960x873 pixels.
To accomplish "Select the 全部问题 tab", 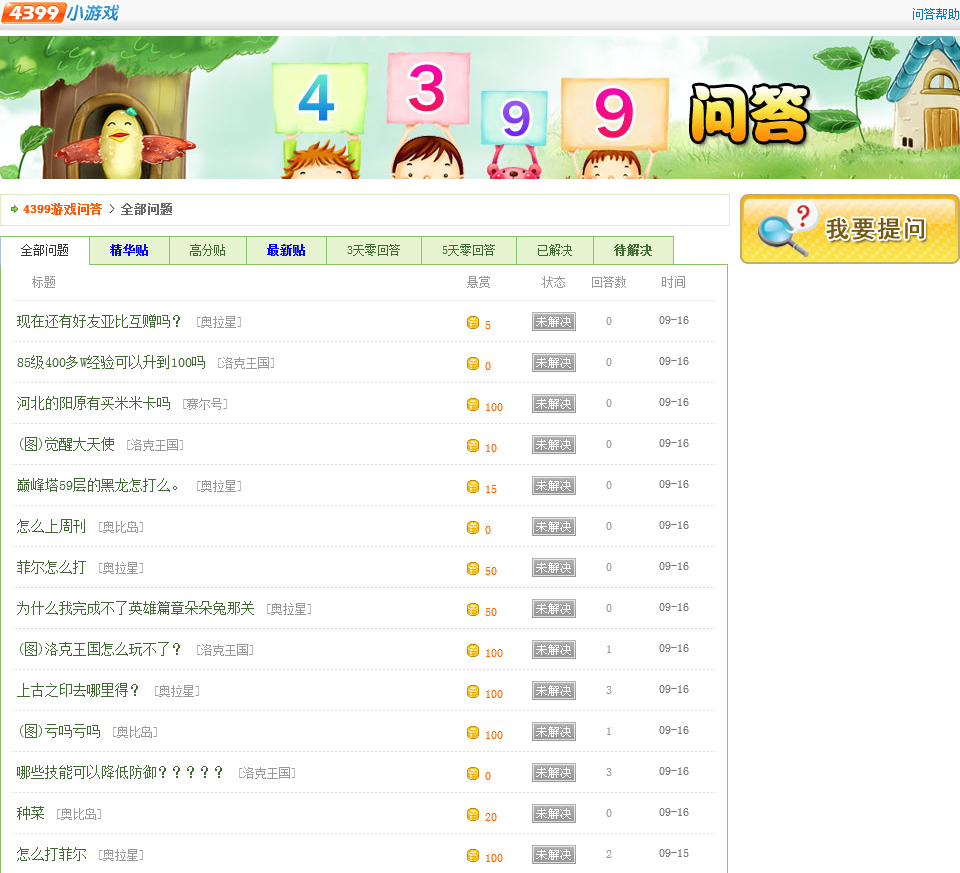I will (x=45, y=250).
